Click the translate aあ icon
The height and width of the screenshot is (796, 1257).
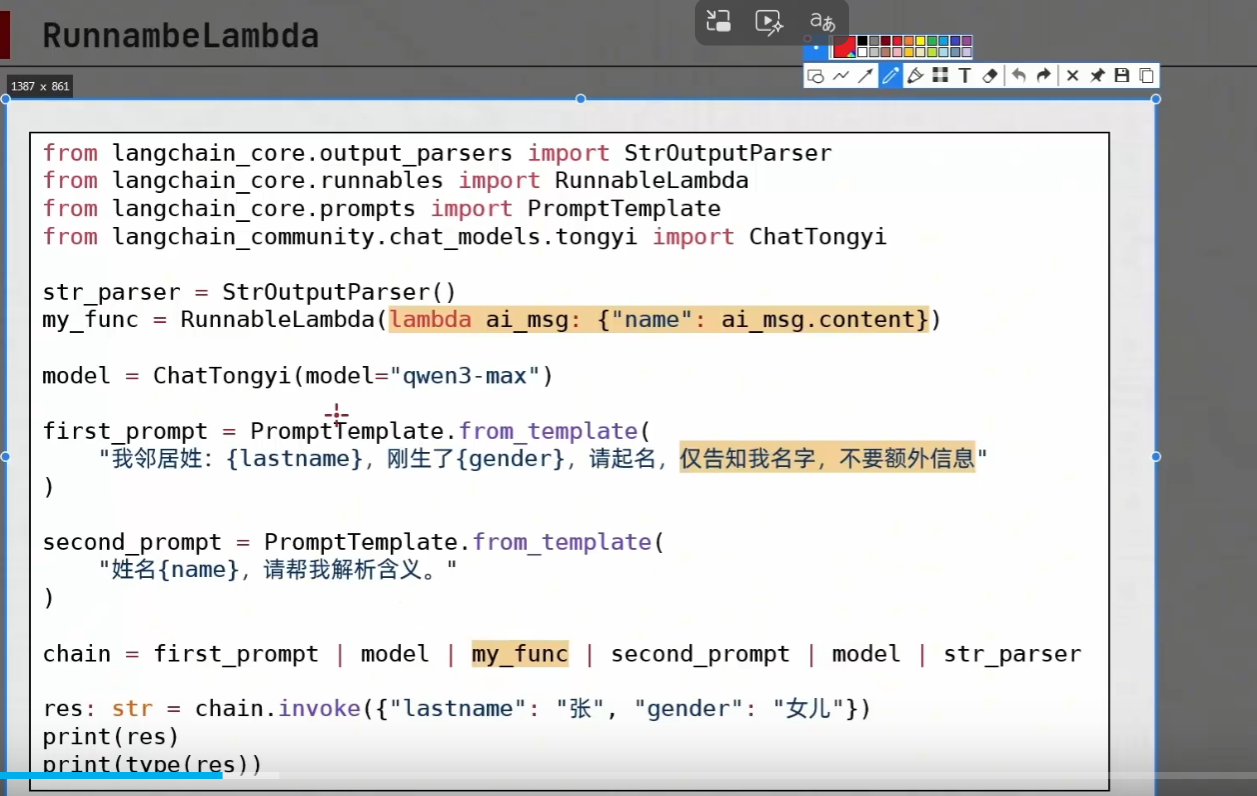pyautogui.click(x=822, y=21)
